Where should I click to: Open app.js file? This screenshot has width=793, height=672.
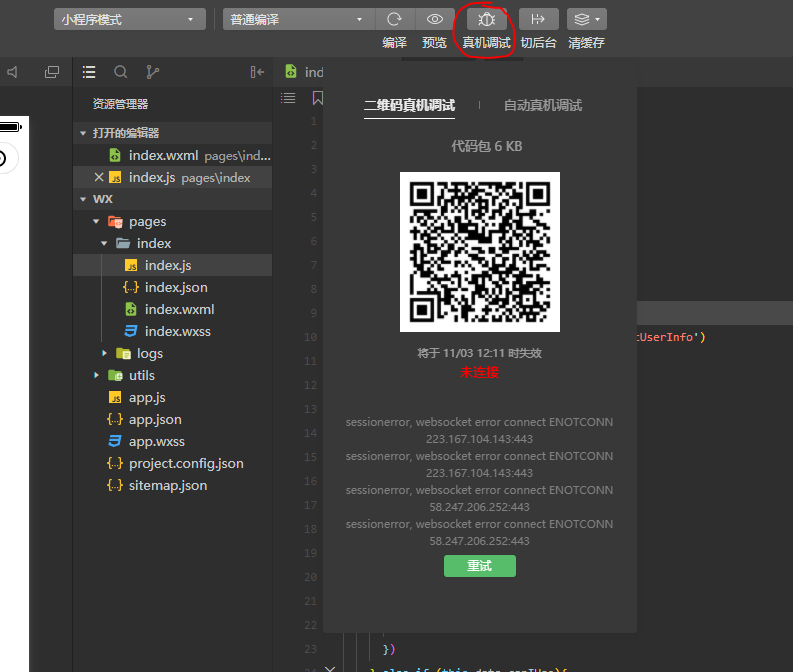click(x=173, y=397)
